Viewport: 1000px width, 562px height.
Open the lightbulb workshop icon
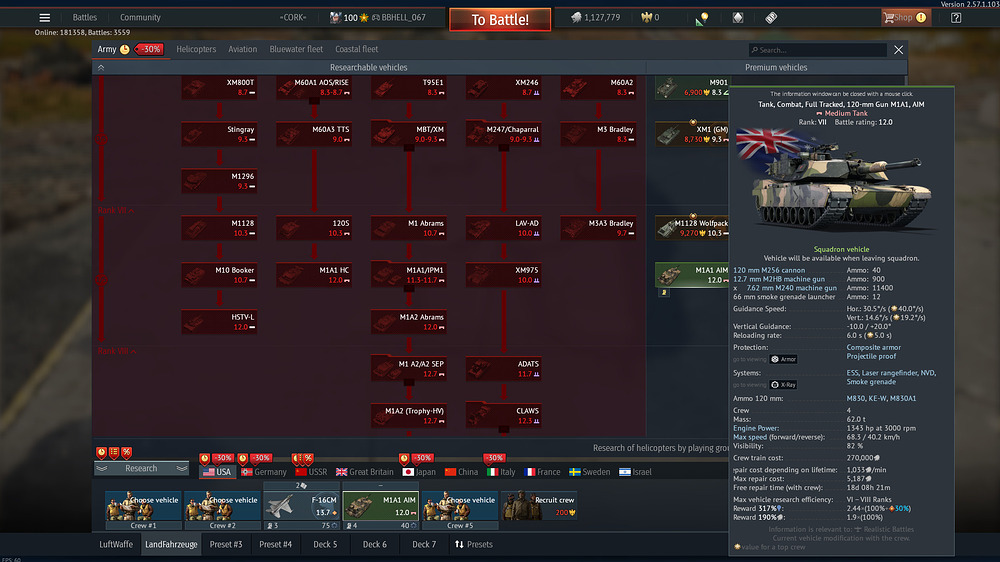coord(702,18)
